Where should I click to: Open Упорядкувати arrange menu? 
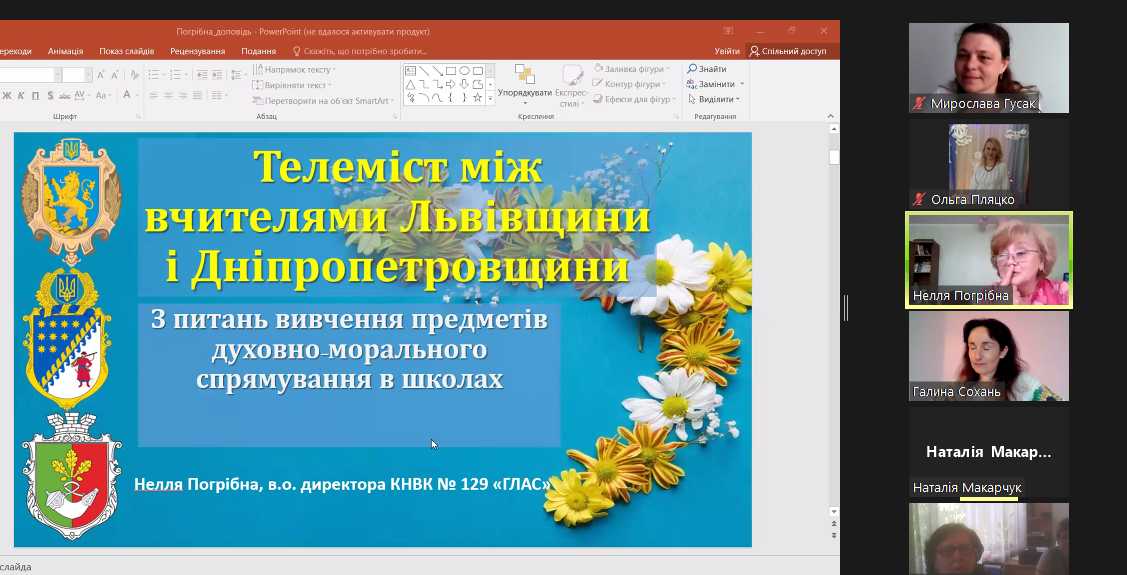tap(525, 86)
